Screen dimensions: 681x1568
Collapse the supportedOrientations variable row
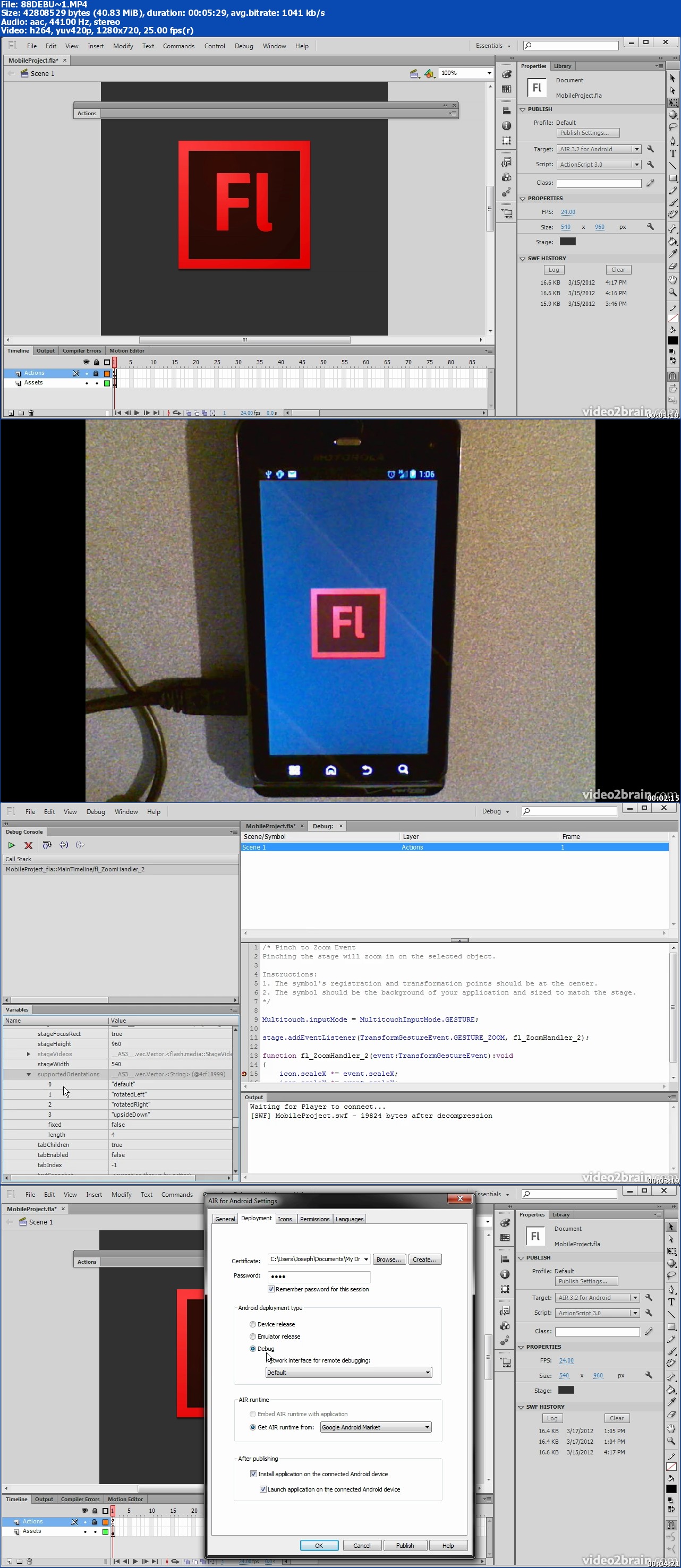click(29, 1074)
